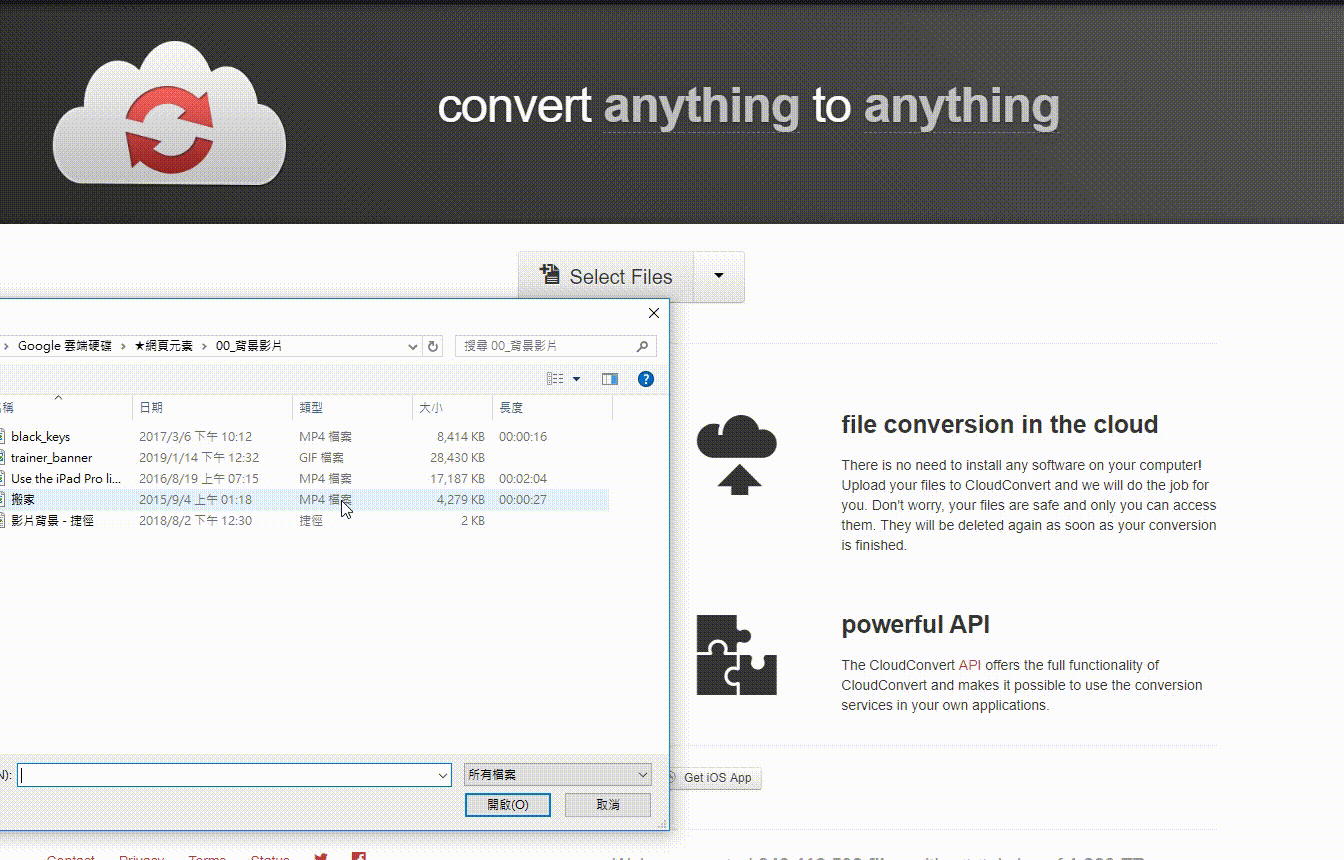Viewport: 1344px width, 860px height.
Task: Click the 00:02:04 duration cell
Action: click(x=523, y=479)
